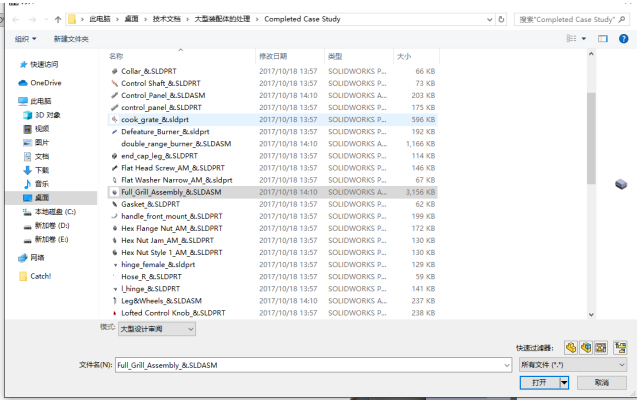Toggle the third quick filter icon
Image resolution: width=642 pixels, height=402 pixels.
[601, 348]
